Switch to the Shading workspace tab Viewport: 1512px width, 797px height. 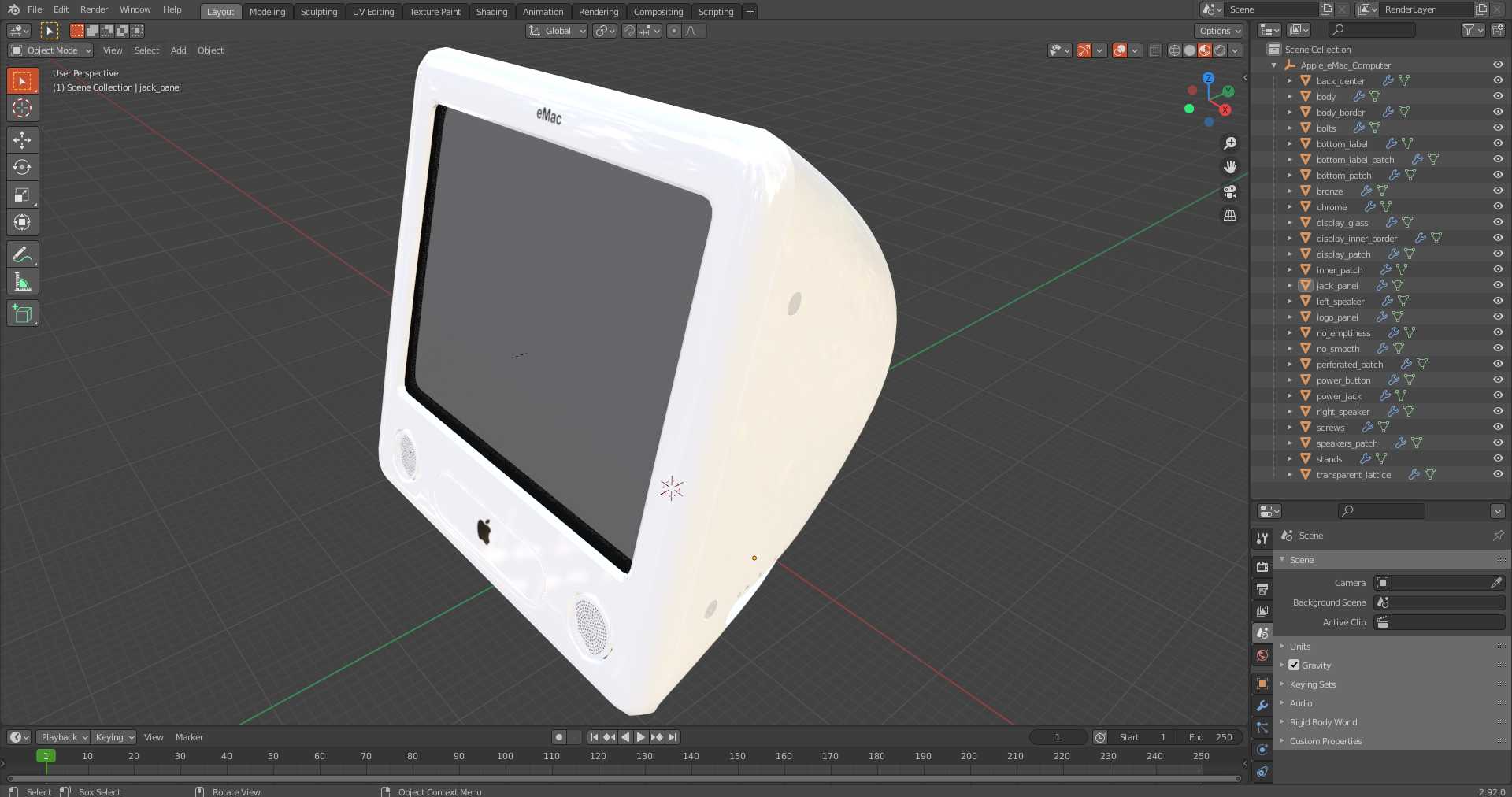coord(491,12)
